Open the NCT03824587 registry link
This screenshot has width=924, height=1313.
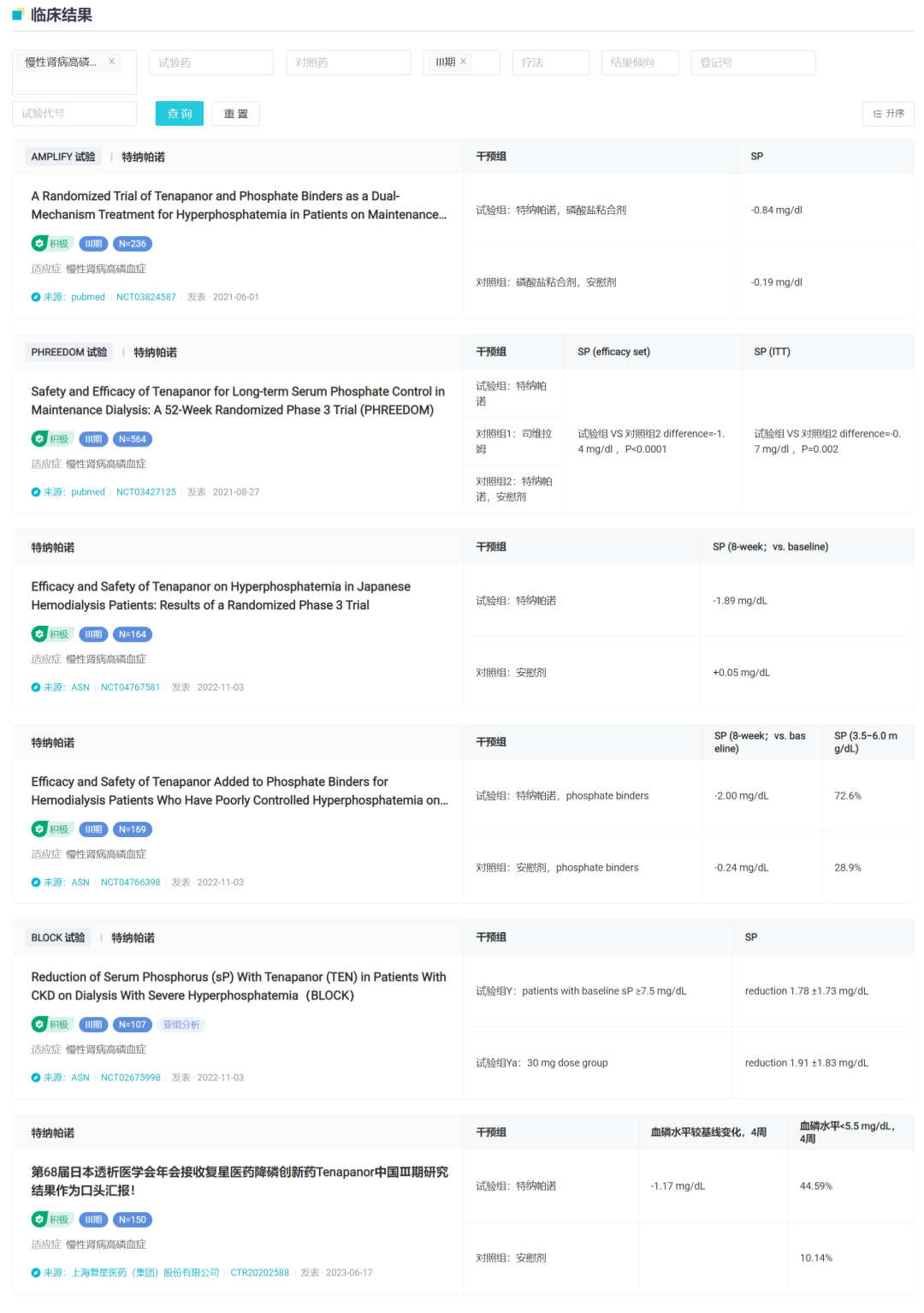(x=146, y=297)
